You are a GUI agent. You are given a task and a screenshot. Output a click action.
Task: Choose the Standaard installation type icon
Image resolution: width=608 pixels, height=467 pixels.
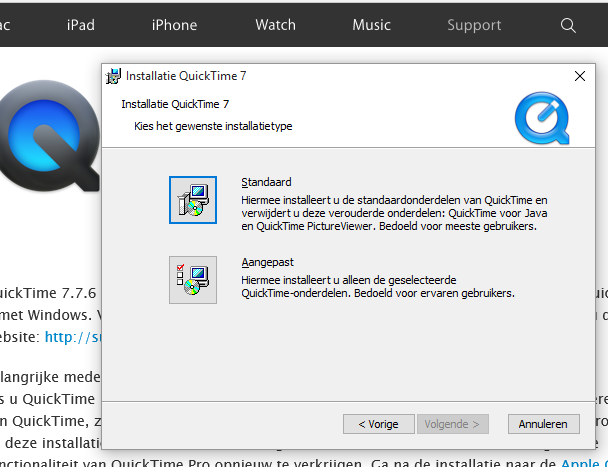(193, 200)
